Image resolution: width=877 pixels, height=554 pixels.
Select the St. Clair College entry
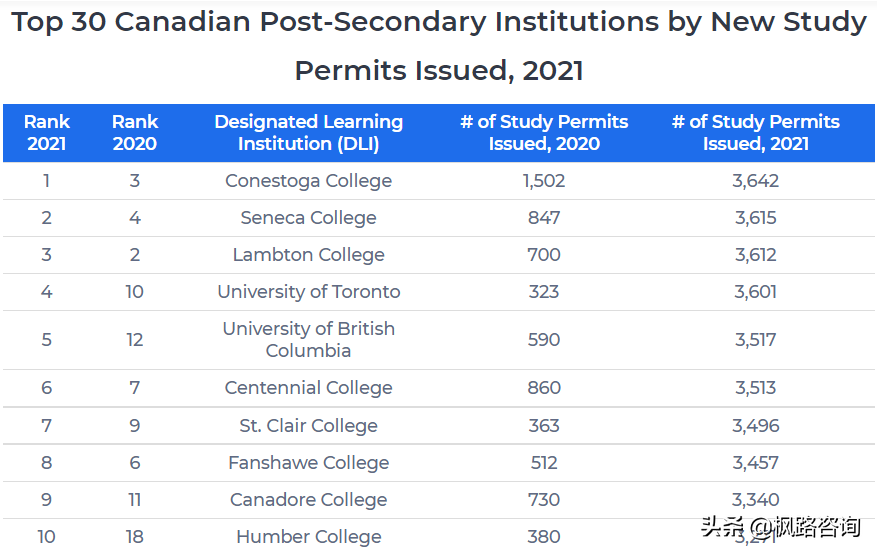click(x=308, y=426)
